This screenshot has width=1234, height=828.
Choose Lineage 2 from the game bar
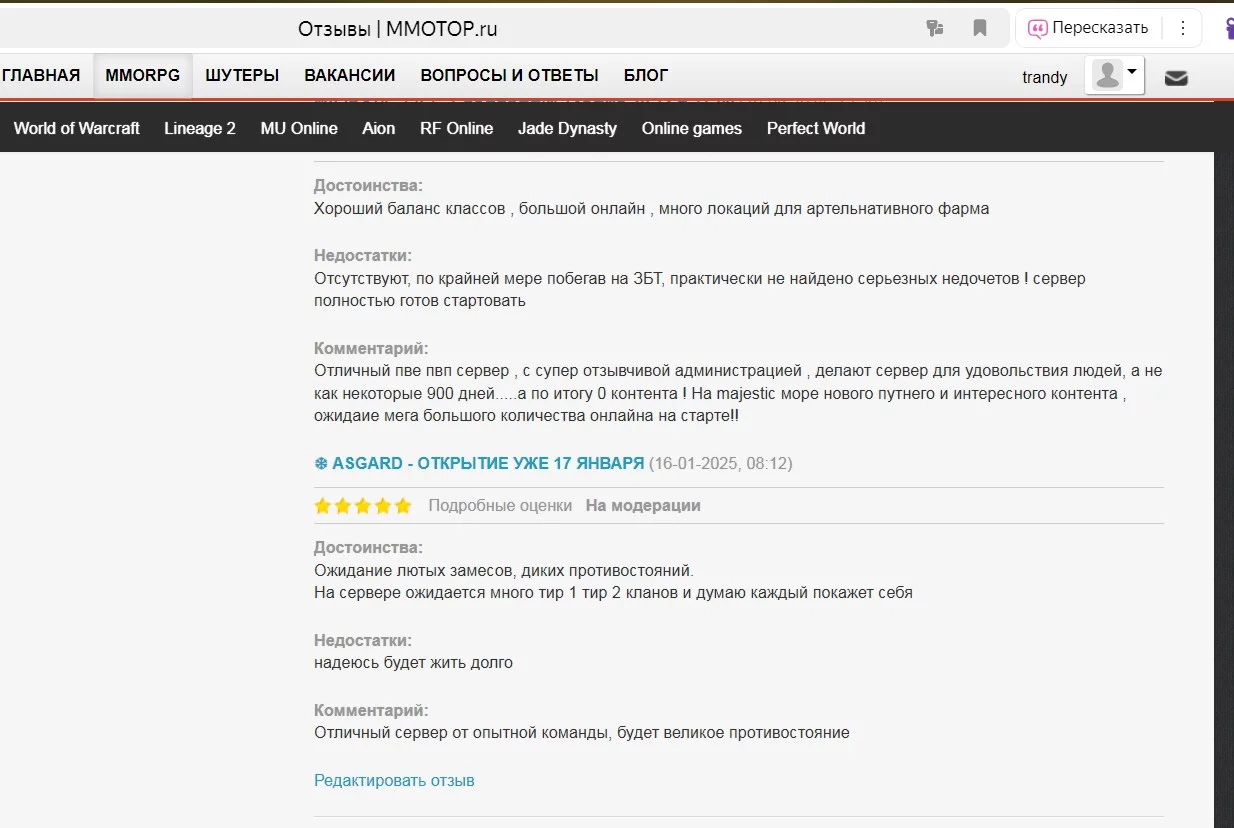click(x=200, y=128)
